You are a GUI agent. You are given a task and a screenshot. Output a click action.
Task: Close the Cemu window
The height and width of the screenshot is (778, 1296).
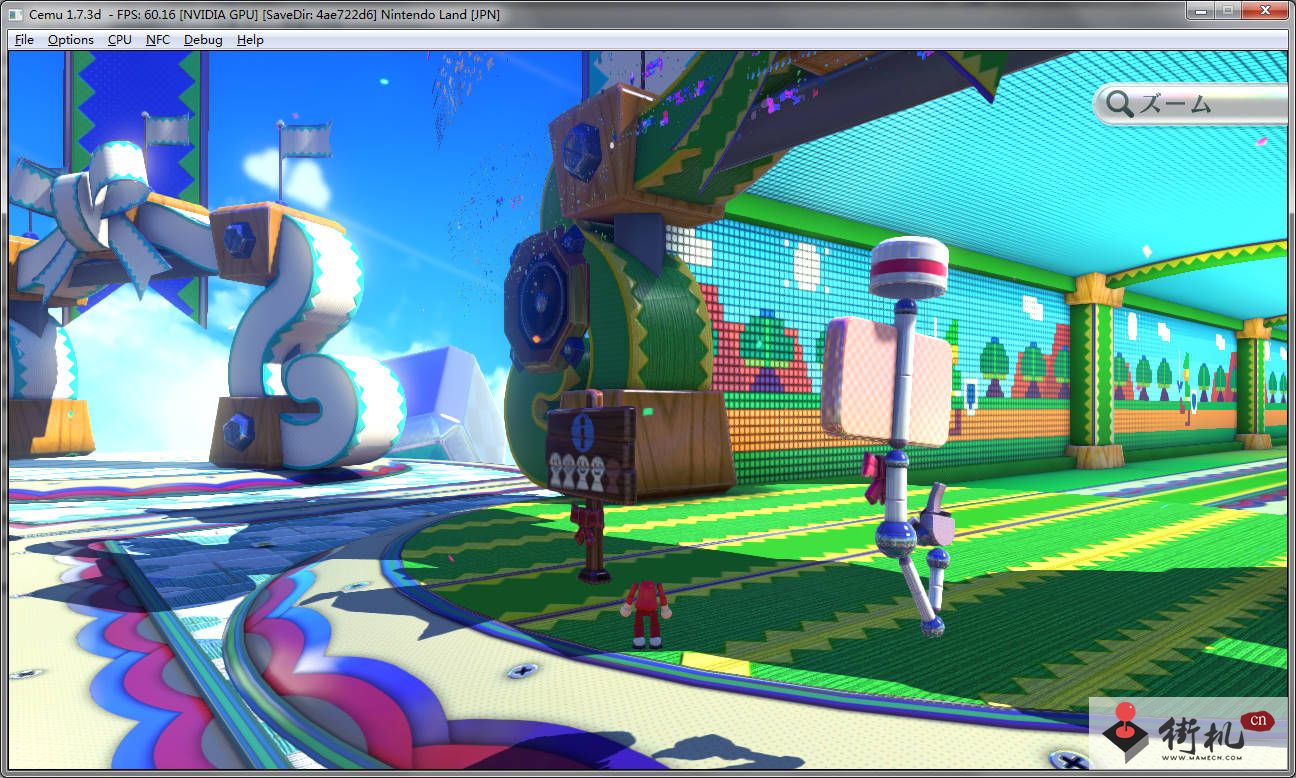pyautogui.click(x=1264, y=11)
